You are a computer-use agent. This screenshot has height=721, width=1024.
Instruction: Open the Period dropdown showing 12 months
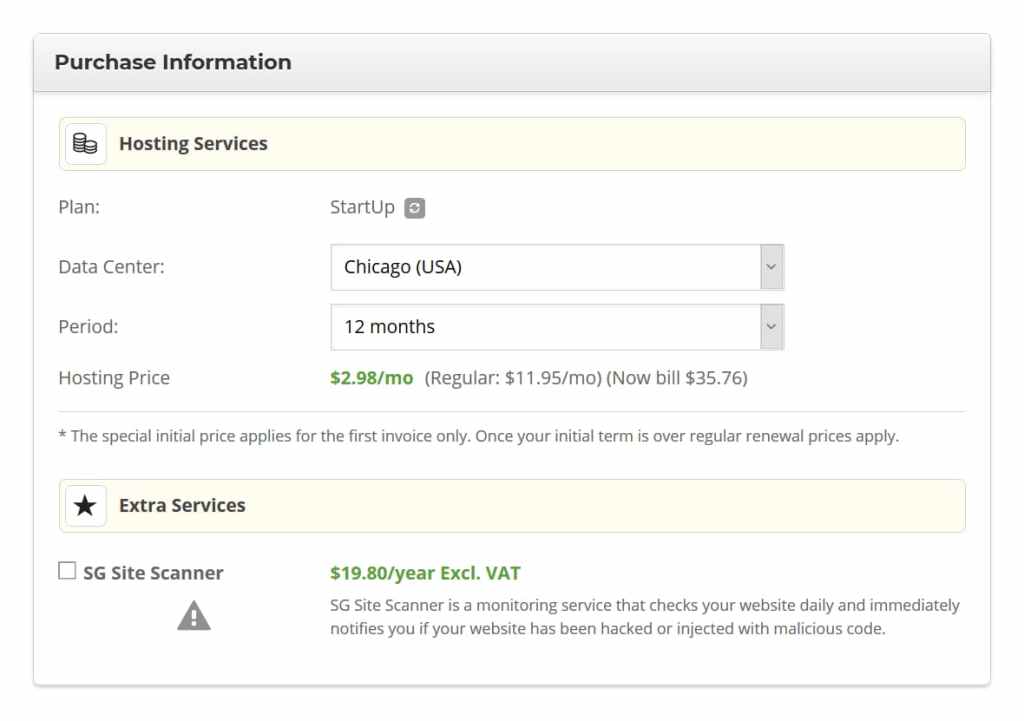coord(545,327)
